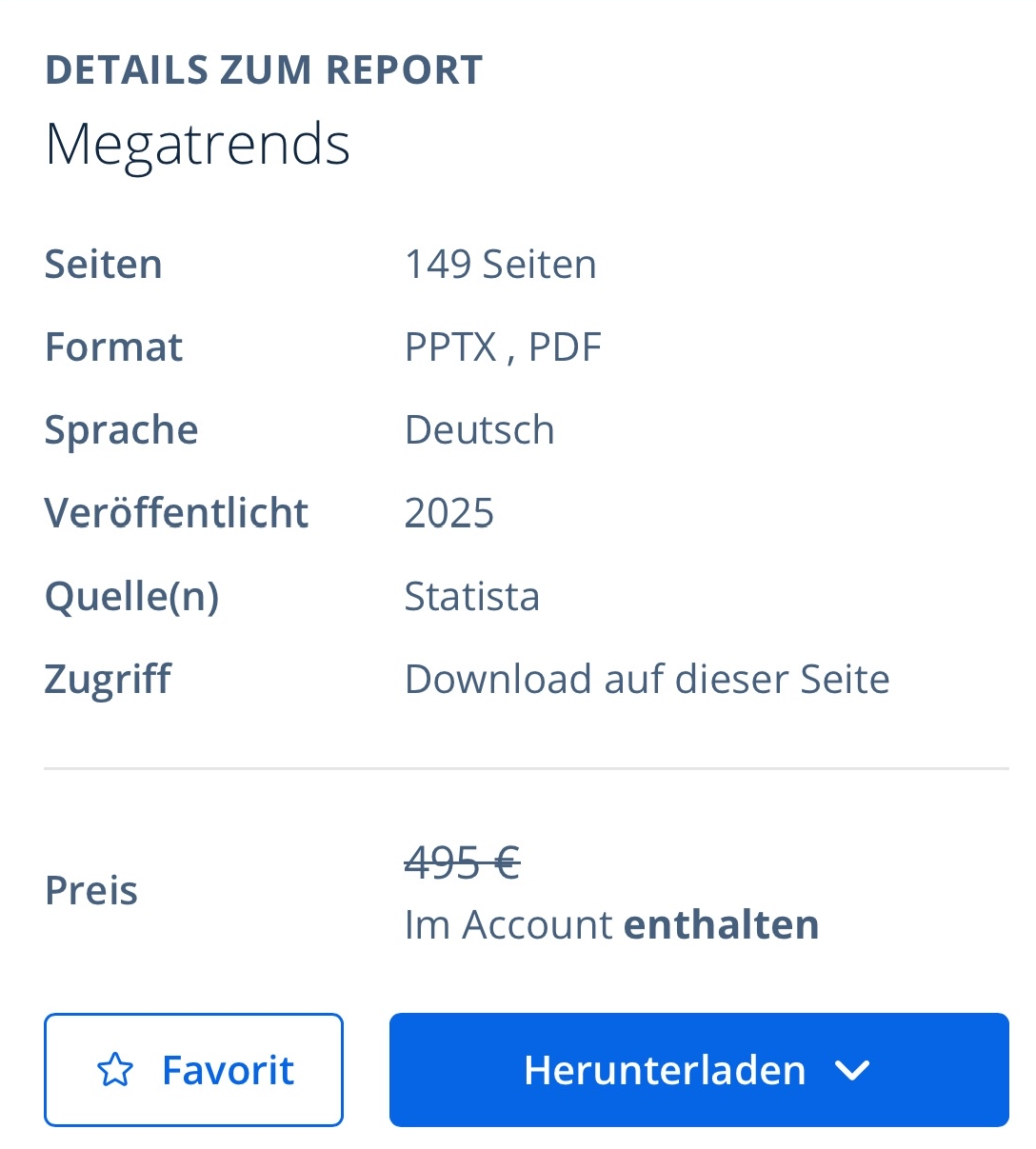Click the Im Account enthalten text

pyautogui.click(x=611, y=925)
